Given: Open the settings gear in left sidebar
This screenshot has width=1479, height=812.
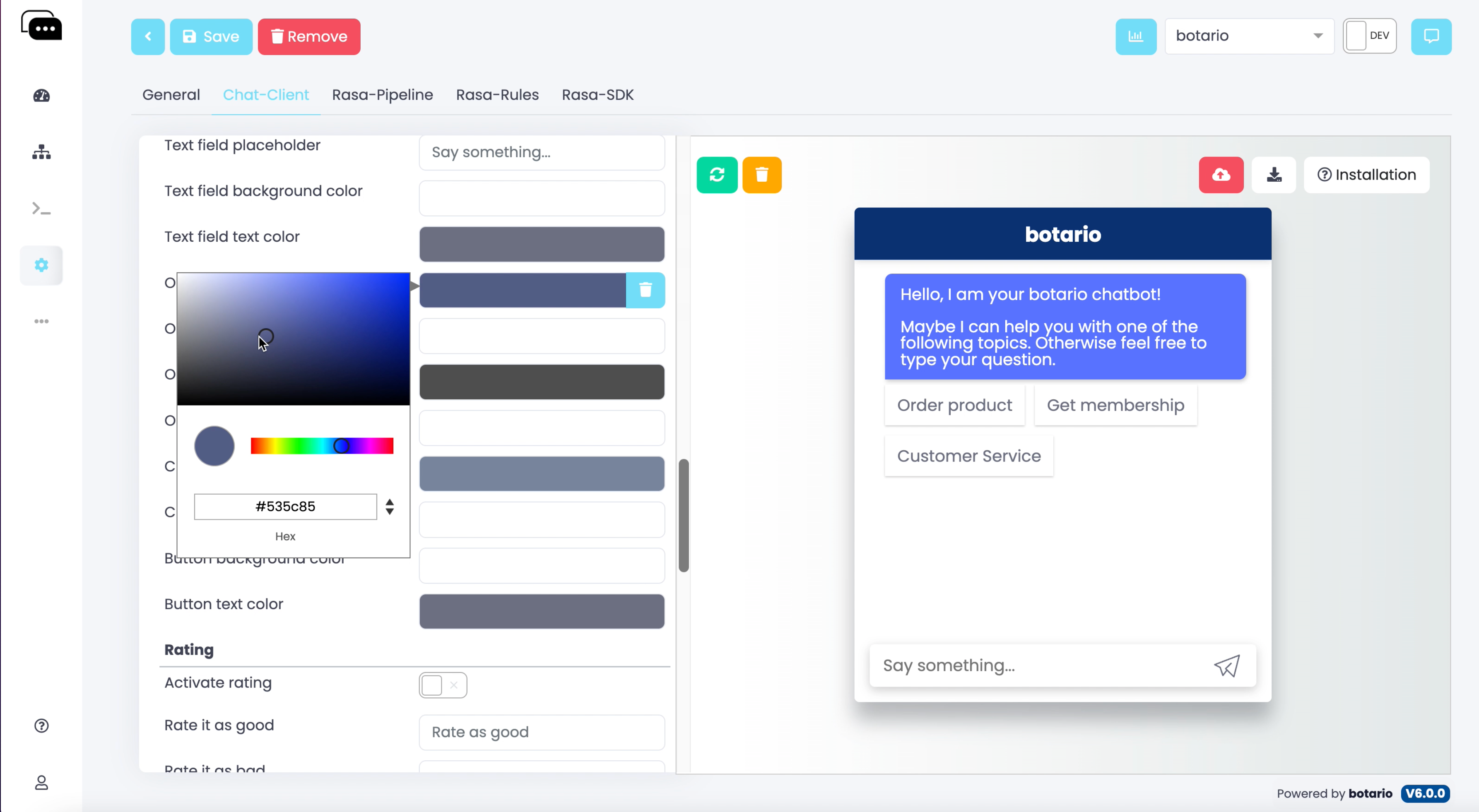Looking at the screenshot, I should coord(41,264).
